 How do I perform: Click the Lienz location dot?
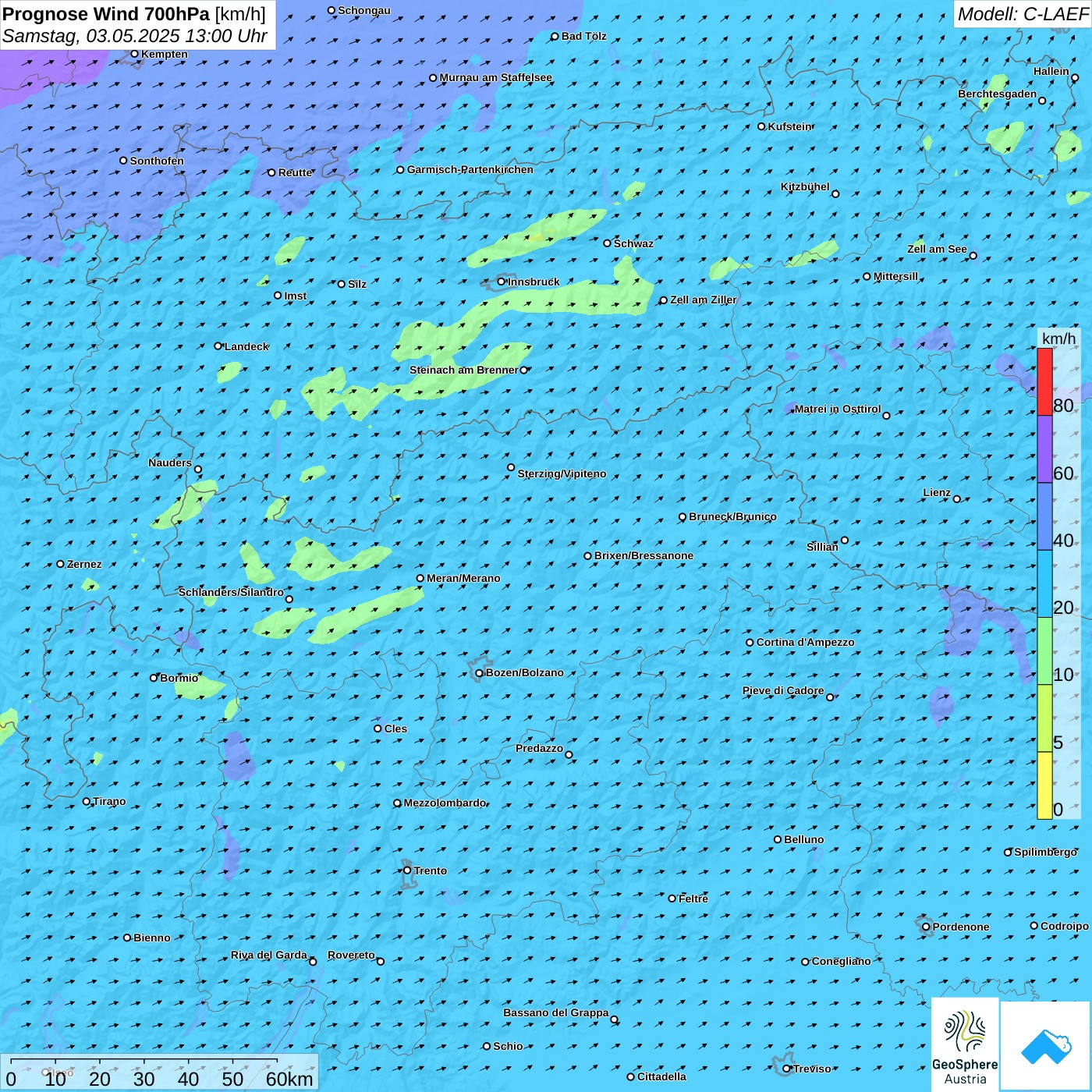point(957,499)
